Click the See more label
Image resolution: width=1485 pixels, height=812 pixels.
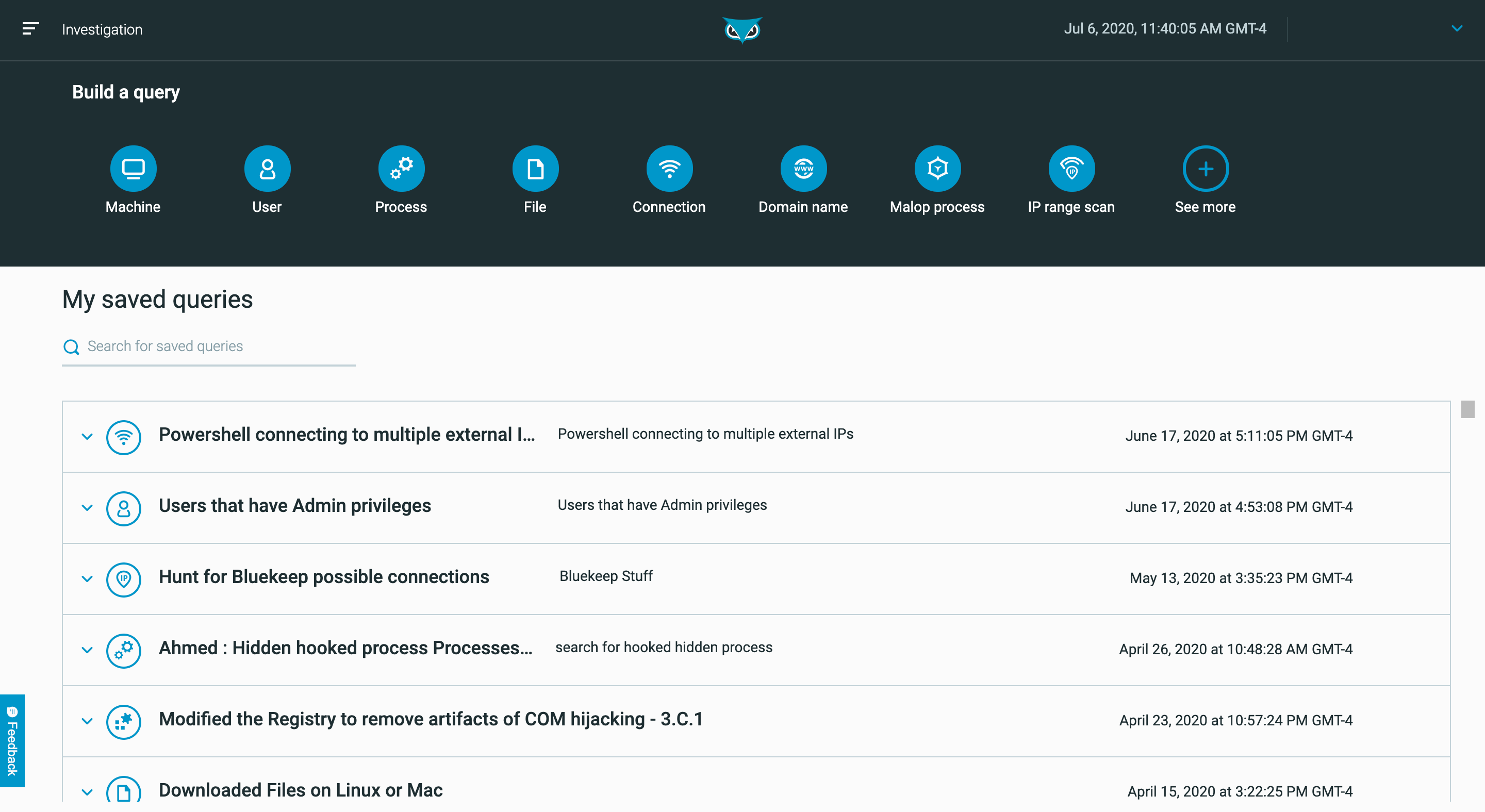click(1206, 207)
